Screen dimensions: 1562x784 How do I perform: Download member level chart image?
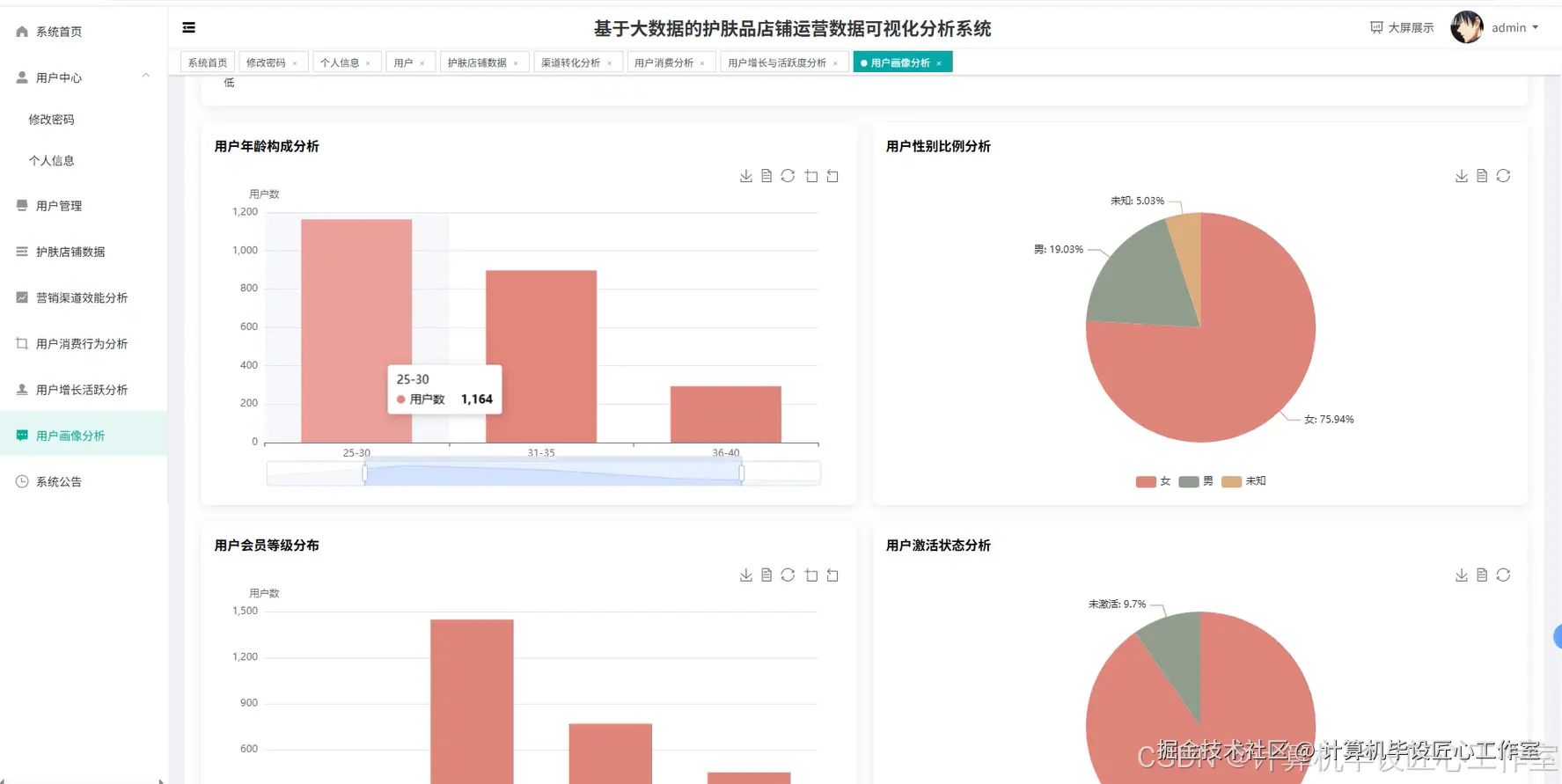click(x=745, y=575)
